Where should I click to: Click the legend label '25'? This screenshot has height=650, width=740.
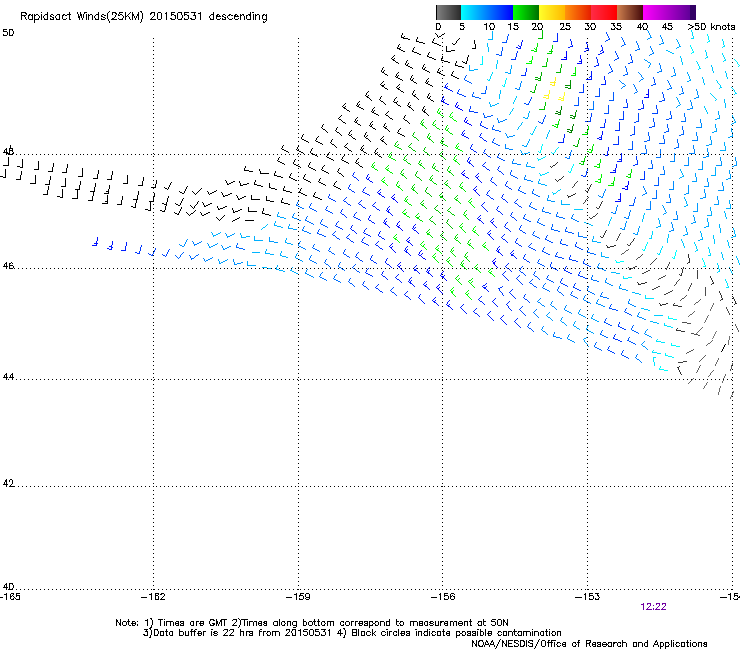coord(565,27)
